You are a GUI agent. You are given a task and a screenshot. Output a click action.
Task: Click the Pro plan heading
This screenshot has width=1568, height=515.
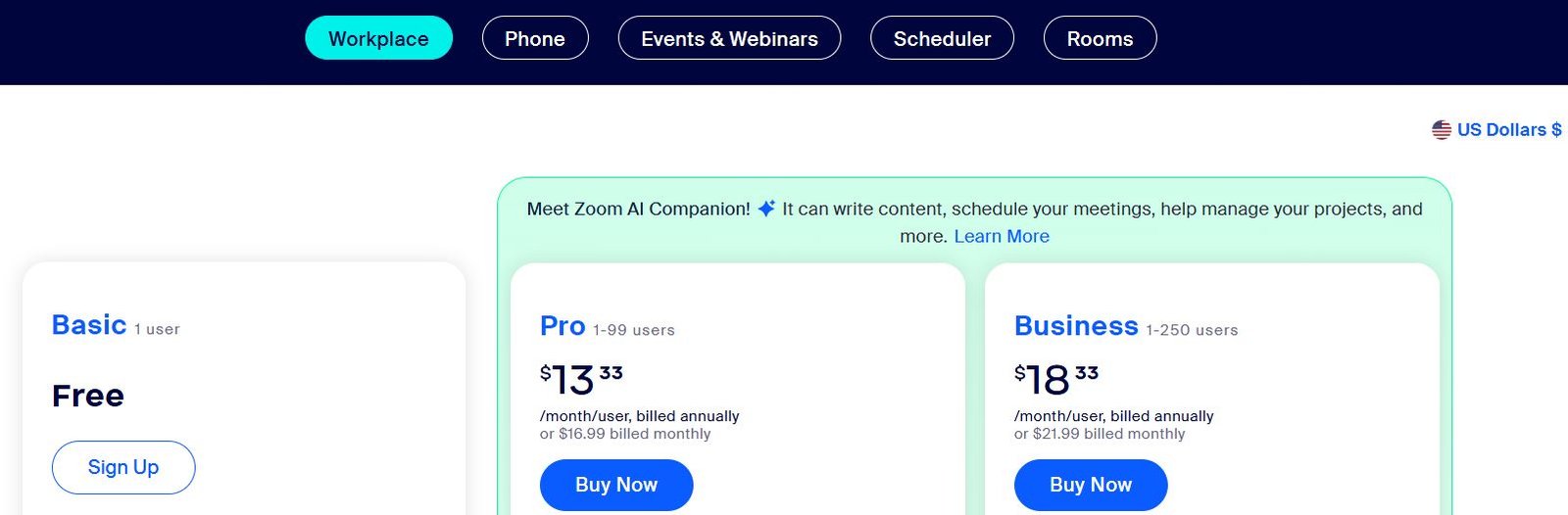pyautogui.click(x=563, y=326)
